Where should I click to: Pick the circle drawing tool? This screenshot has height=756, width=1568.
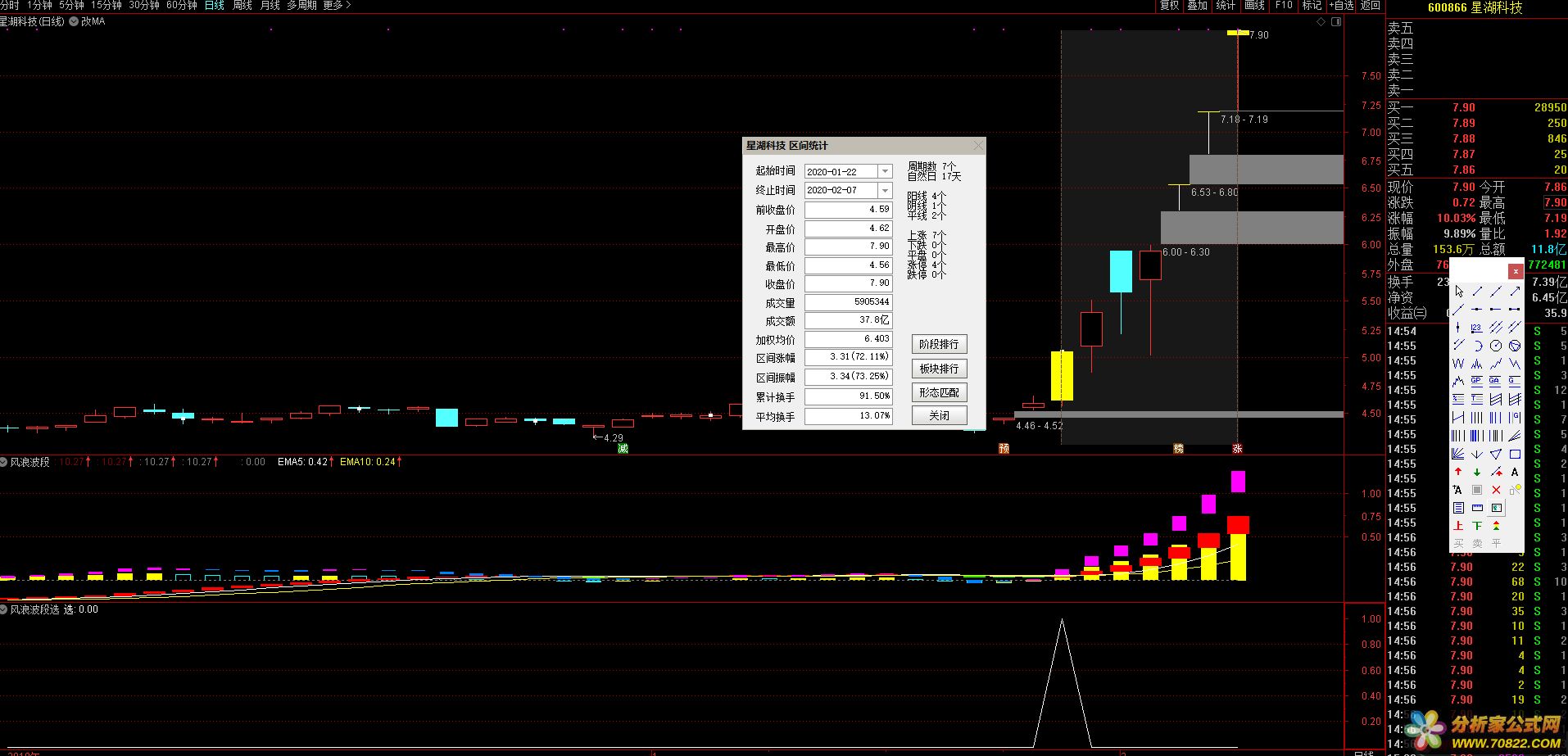tap(1496, 346)
